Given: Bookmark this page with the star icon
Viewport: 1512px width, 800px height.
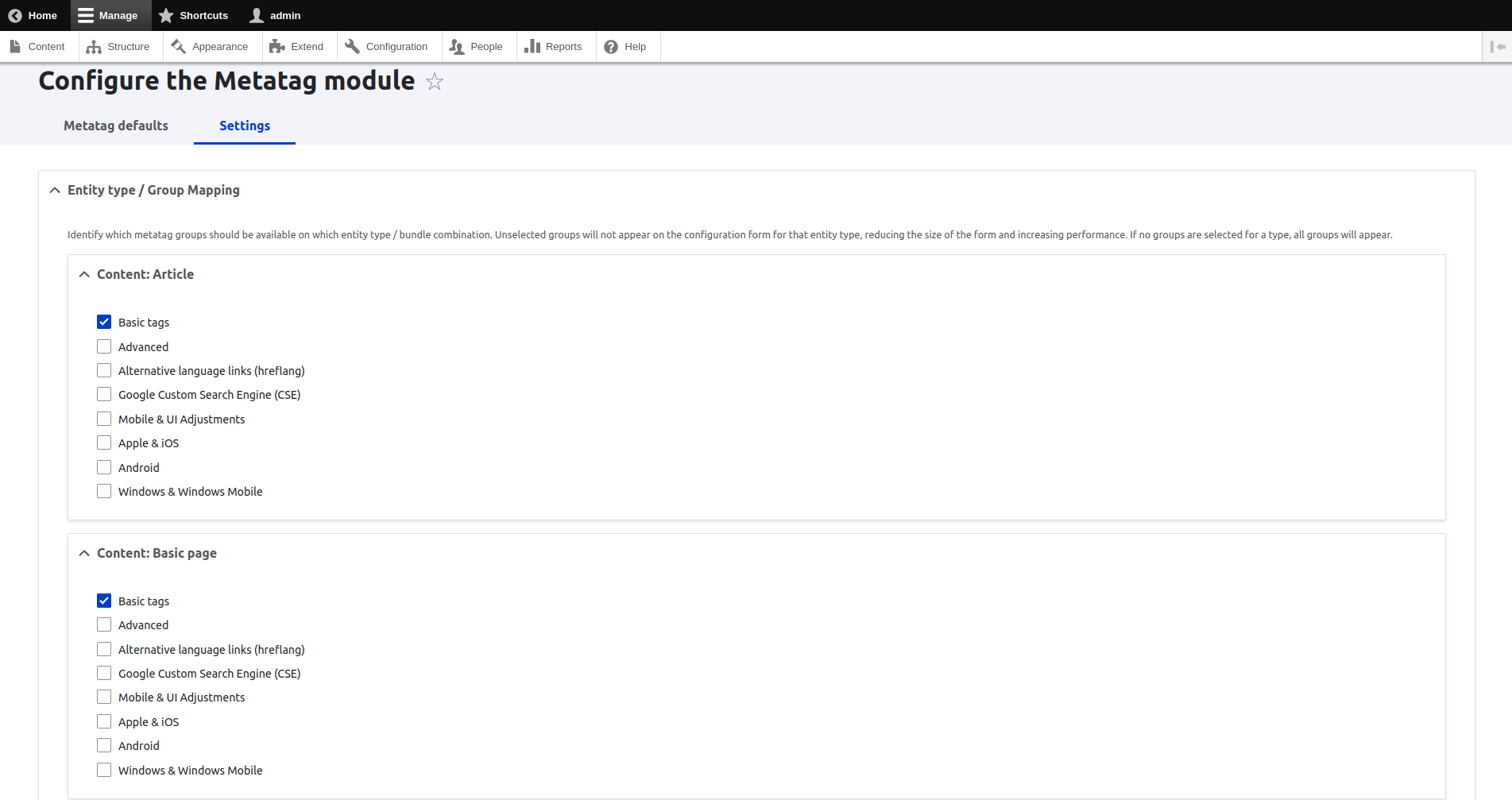Looking at the screenshot, I should (435, 82).
